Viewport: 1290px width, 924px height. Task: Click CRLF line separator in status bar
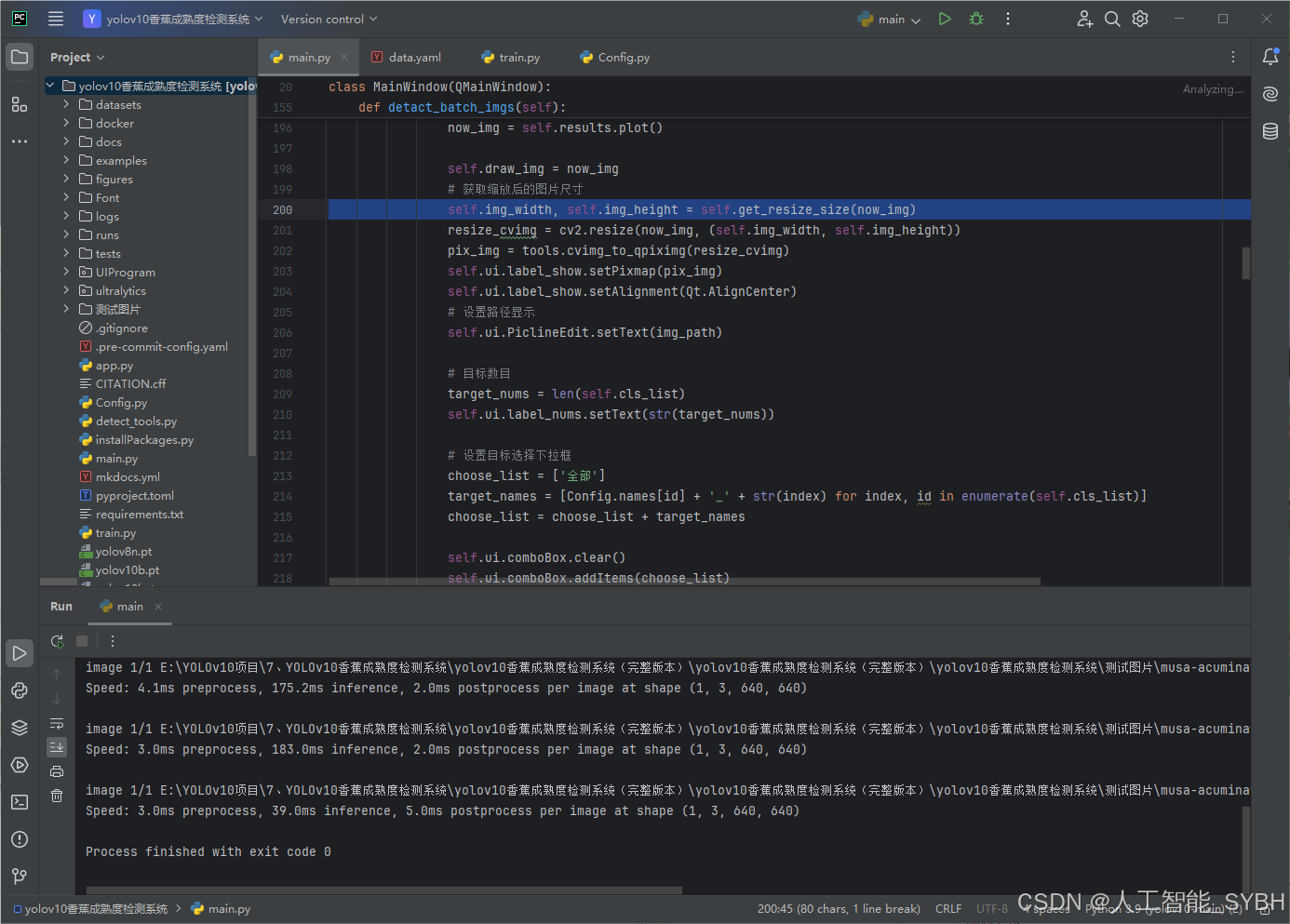point(948,909)
